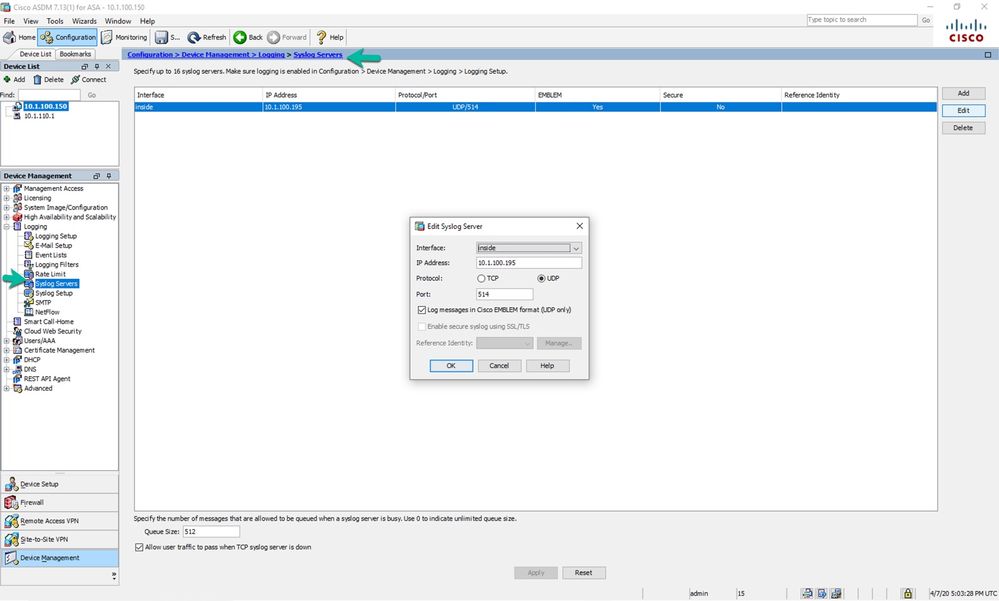Open the NetFlow tree node

click(47, 313)
